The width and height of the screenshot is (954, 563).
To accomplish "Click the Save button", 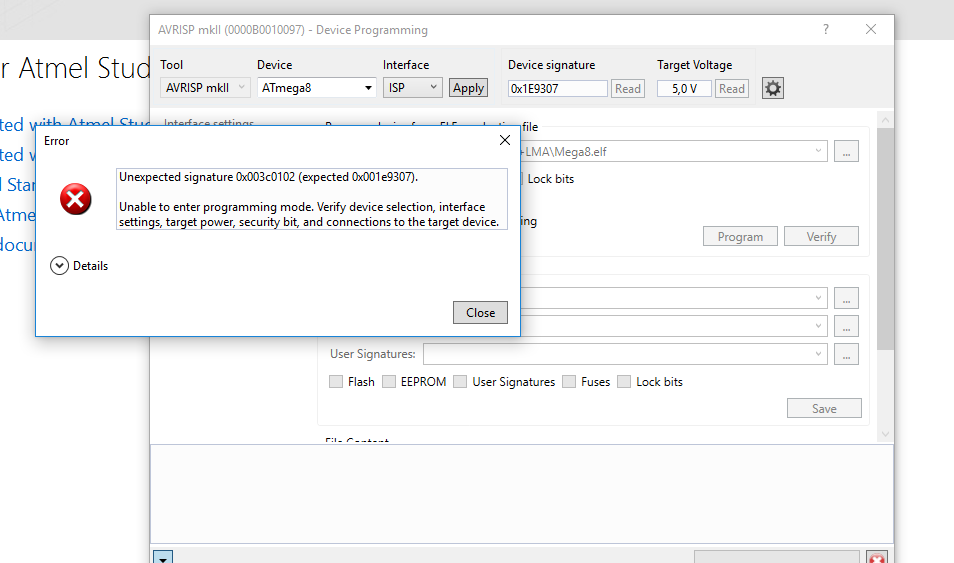I will 824,408.
